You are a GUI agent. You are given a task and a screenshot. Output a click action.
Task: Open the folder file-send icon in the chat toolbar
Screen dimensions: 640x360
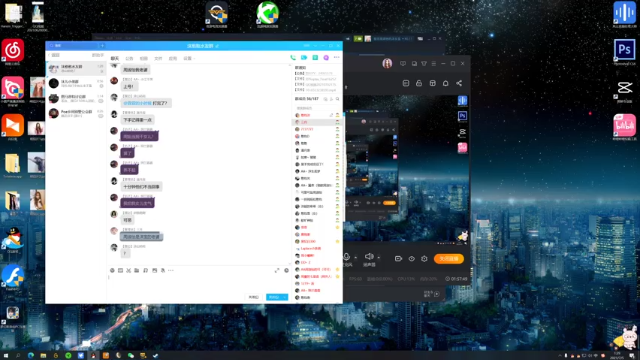(137, 270)
